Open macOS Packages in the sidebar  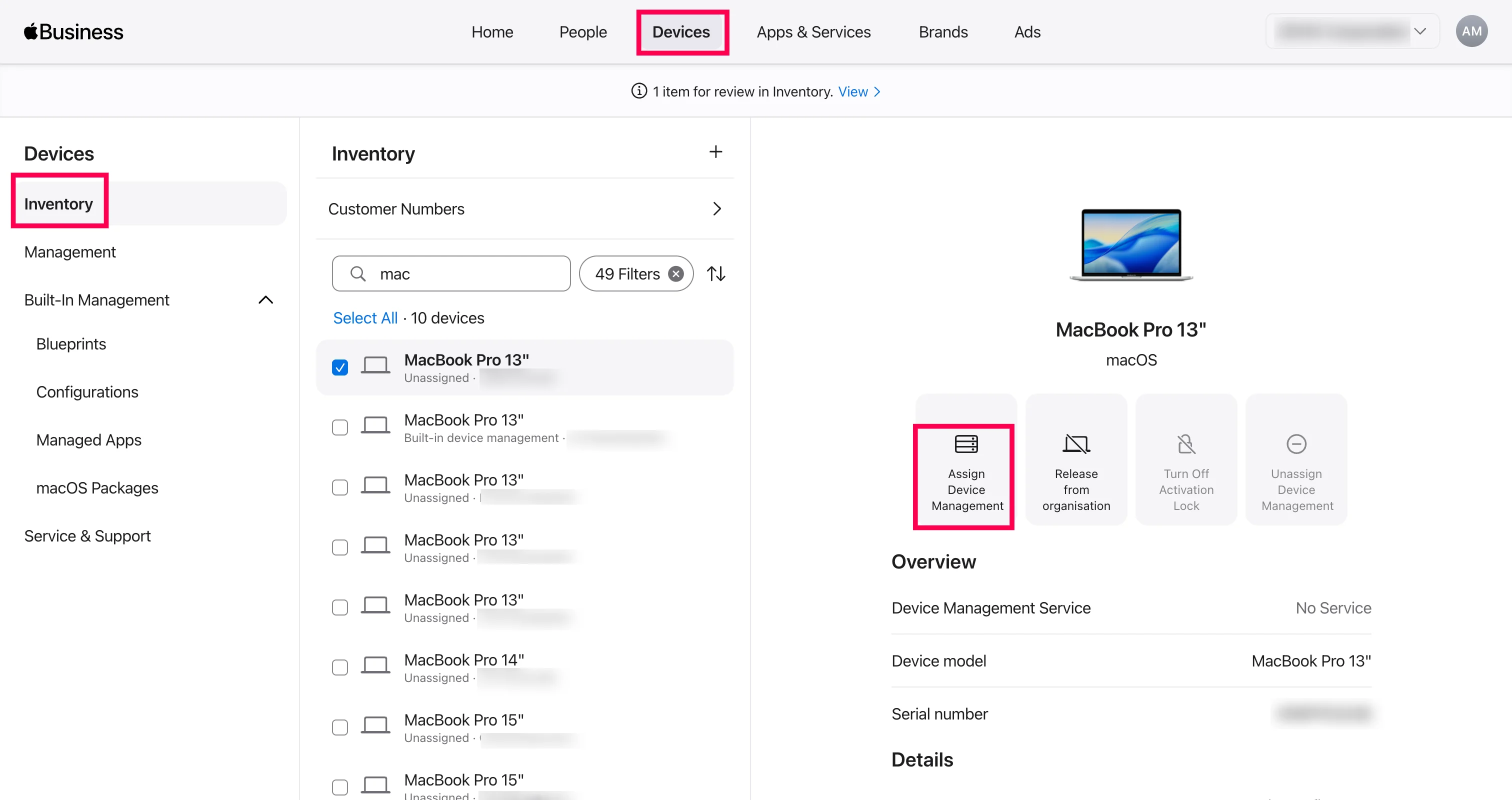97,487
